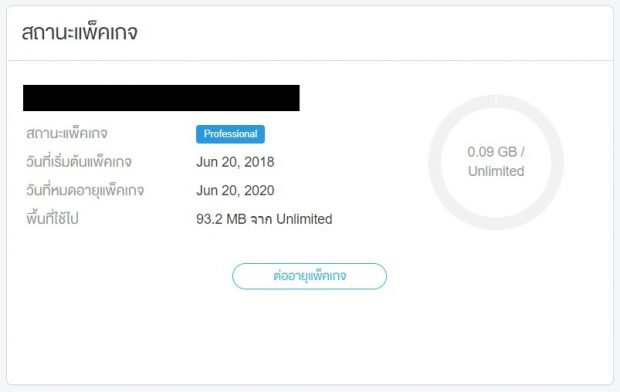This screenshot has height=392, width=620.
Task: Click the สถานะแพ็คเกจ row label beside badge
Action: [67, 133]
